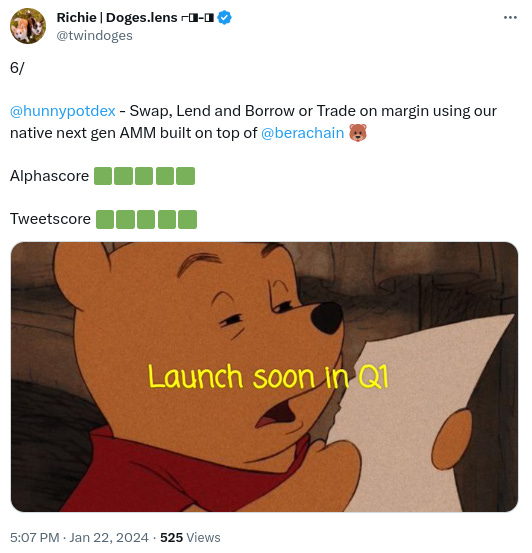This screenshot has width=532, height=553.
Task: Click the twin dogs profile avatar
Action: [28, 26]
